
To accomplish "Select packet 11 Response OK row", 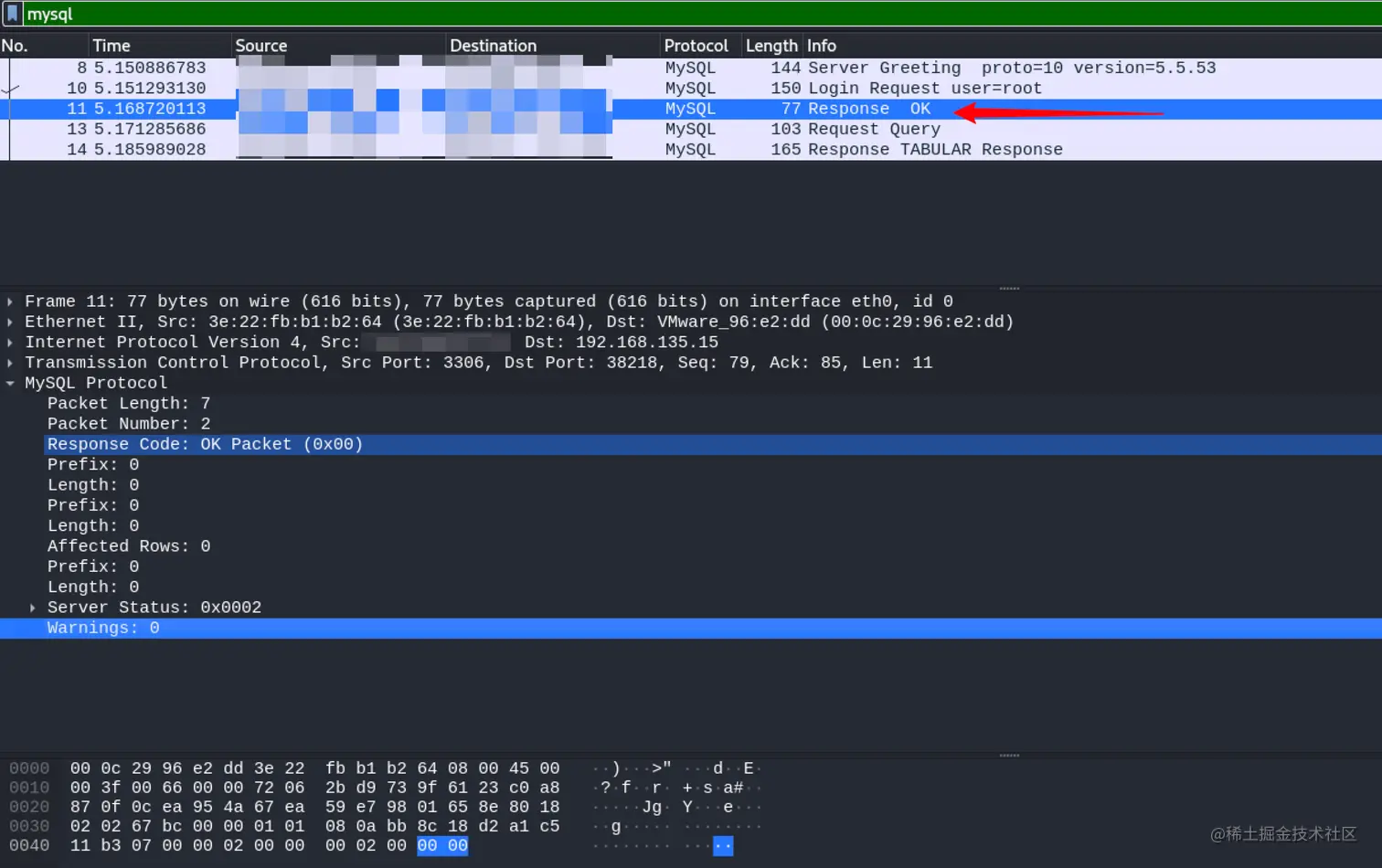I will coord(691,109).
